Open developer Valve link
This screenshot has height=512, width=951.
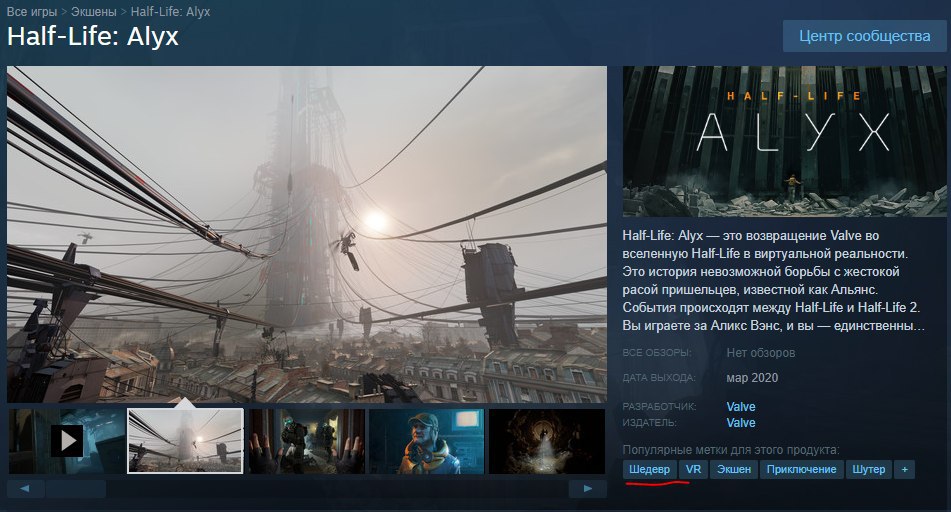pyautogui.click(x=741, y=406)
